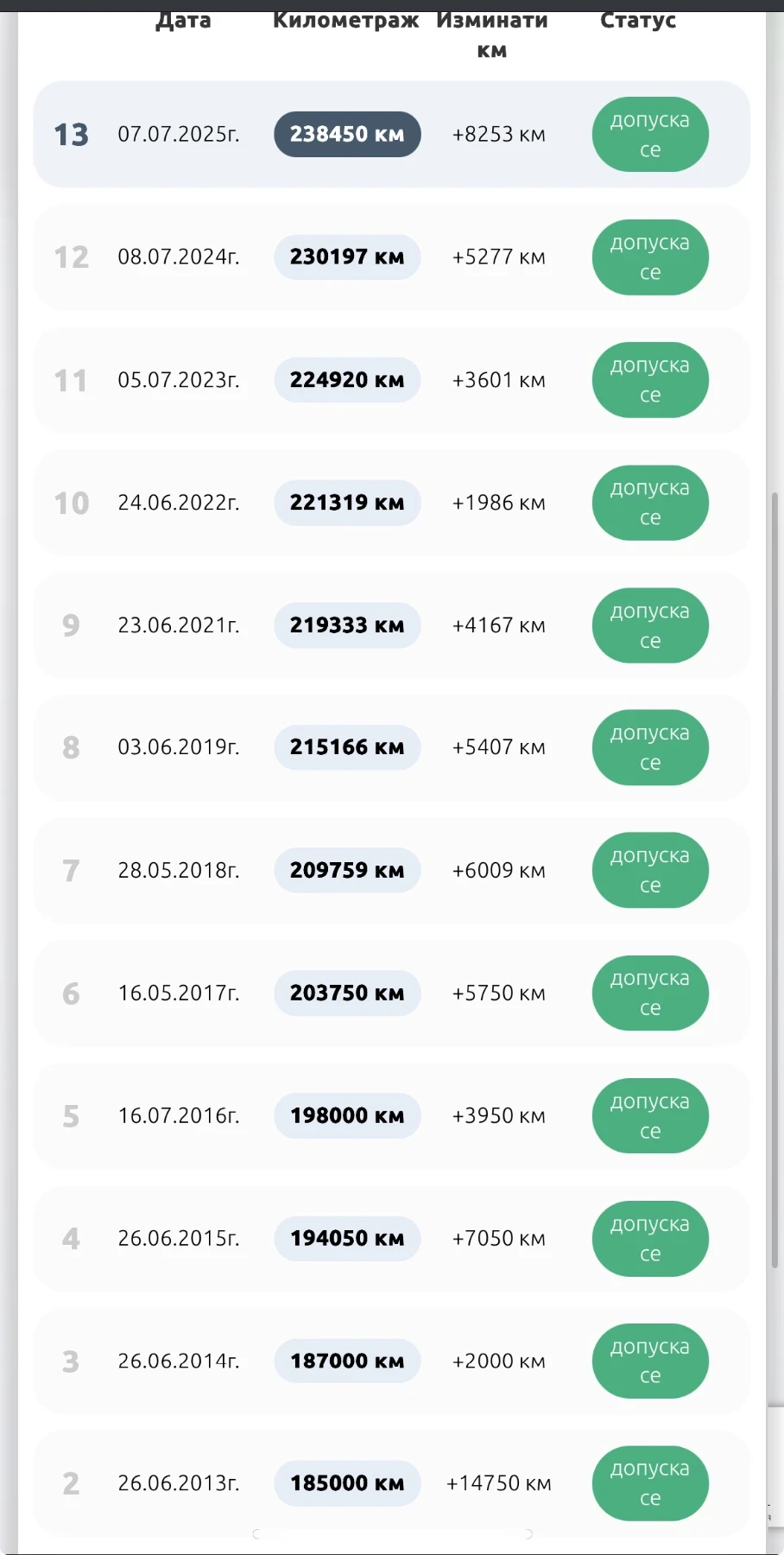Screen dimensions: 784x1555
Task: Click the status badge for 03.06.2019
Action: click(649, 748)
